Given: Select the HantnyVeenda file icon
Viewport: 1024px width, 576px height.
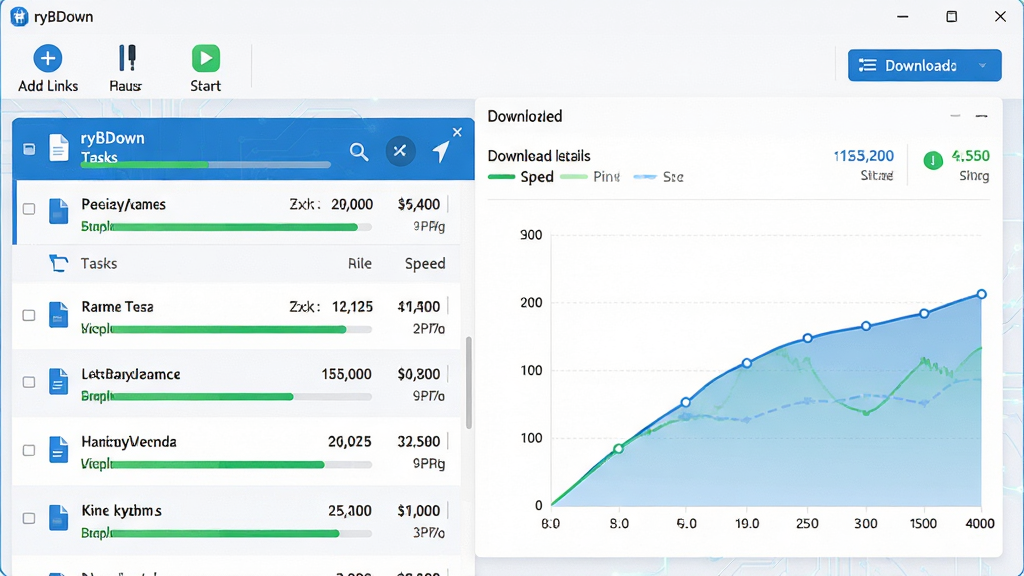Looking at the screenshot, I should pyautogui.click(x=59, y=449).
